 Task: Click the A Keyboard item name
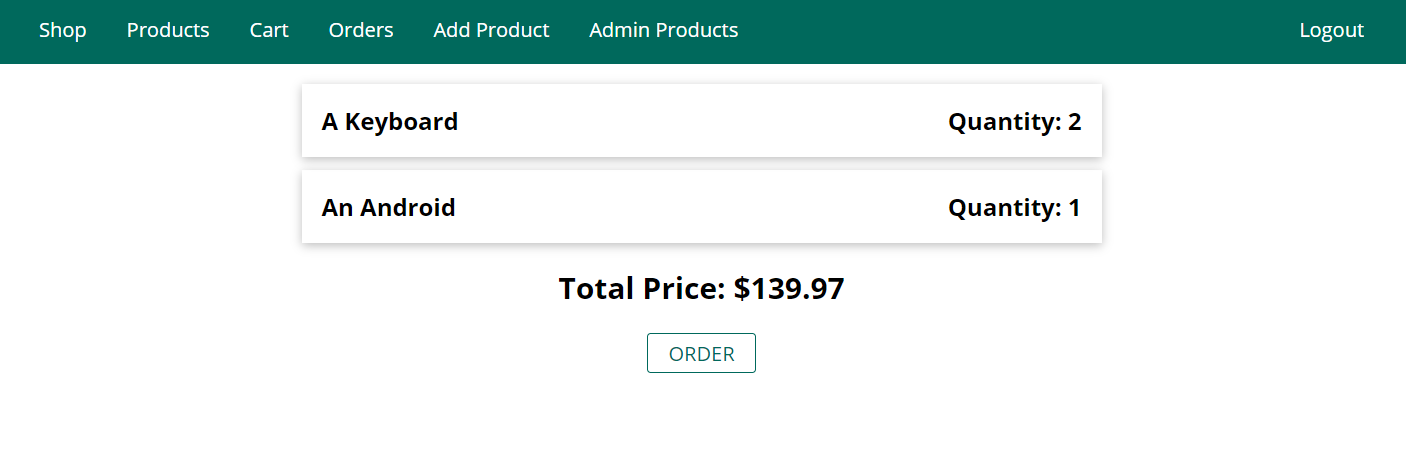(x=390, y=122)
